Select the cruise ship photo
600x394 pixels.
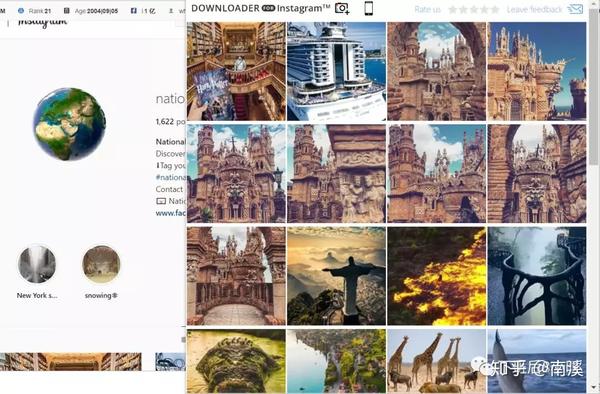point(336,71)
